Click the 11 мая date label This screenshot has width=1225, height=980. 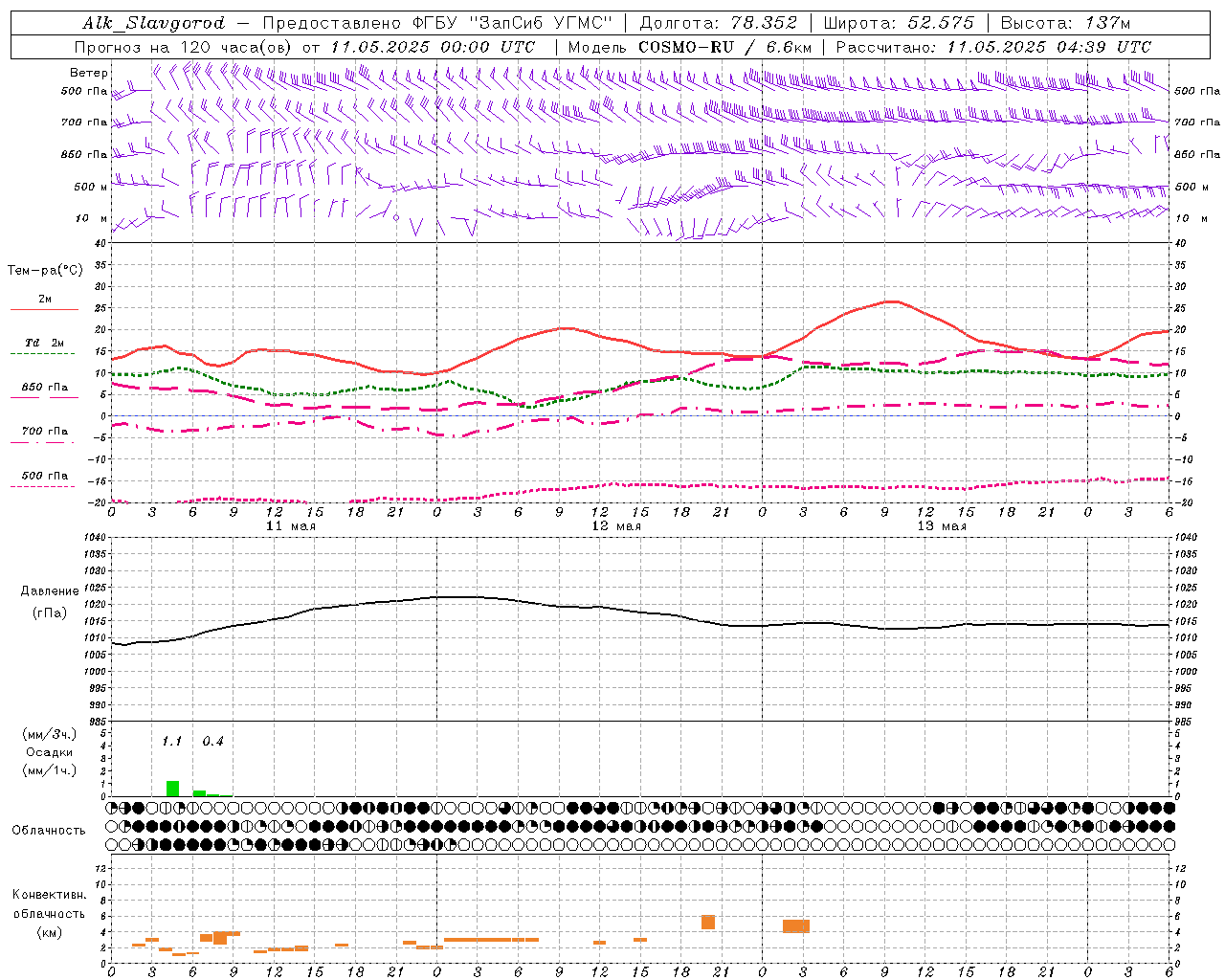coord(290,526)
